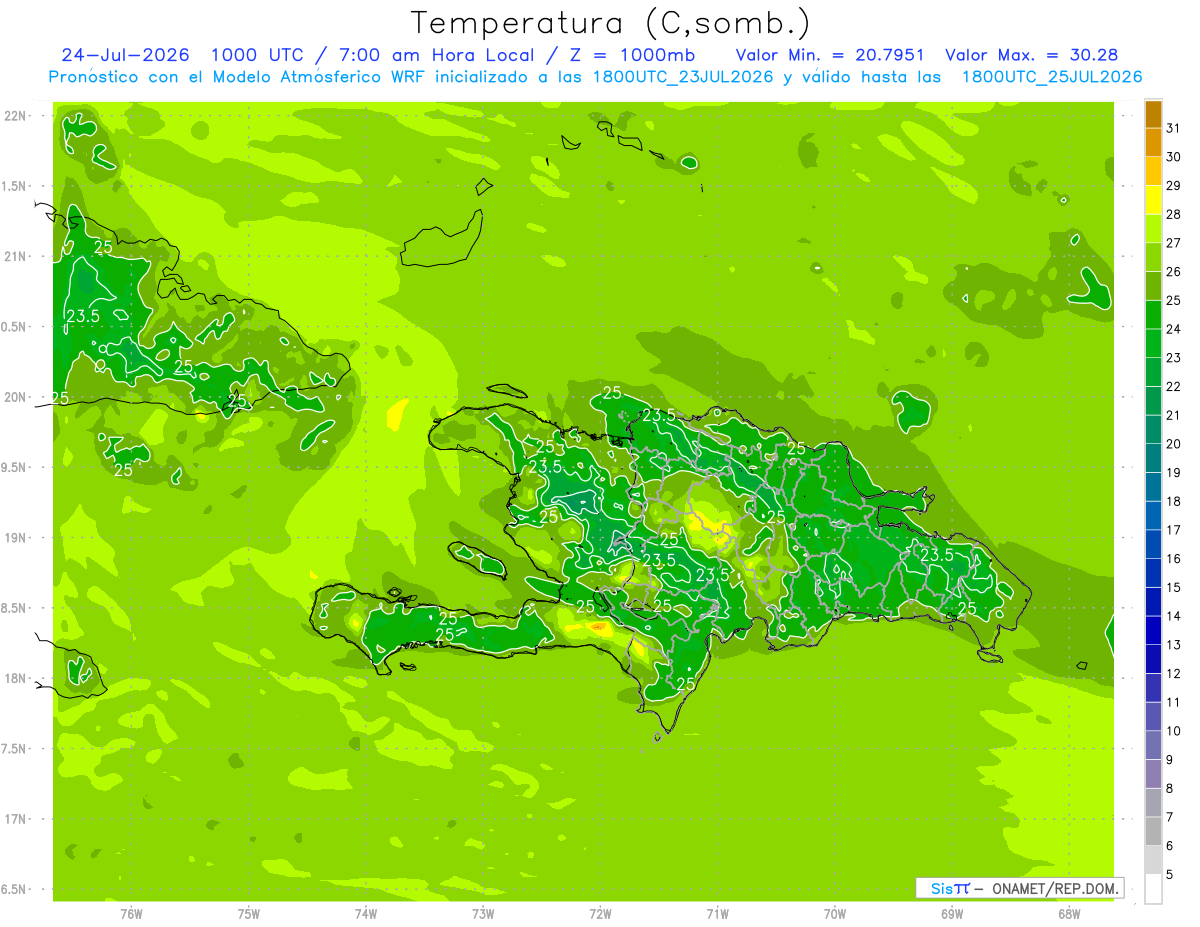This screenshot has width=1200, height=927.
Task: Click the "SisTT - ONAMET/REP.DOM." credit label
Action: 1020,888
